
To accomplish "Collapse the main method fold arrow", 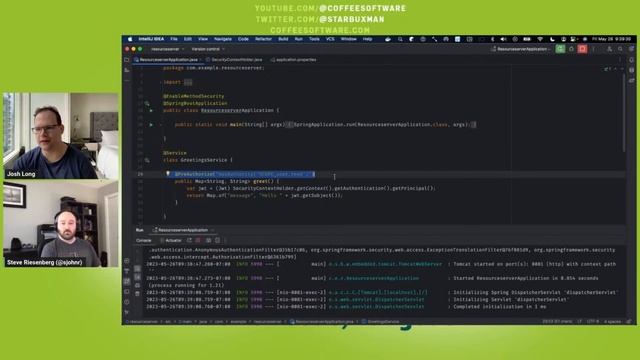I will [x=161, y=124].
